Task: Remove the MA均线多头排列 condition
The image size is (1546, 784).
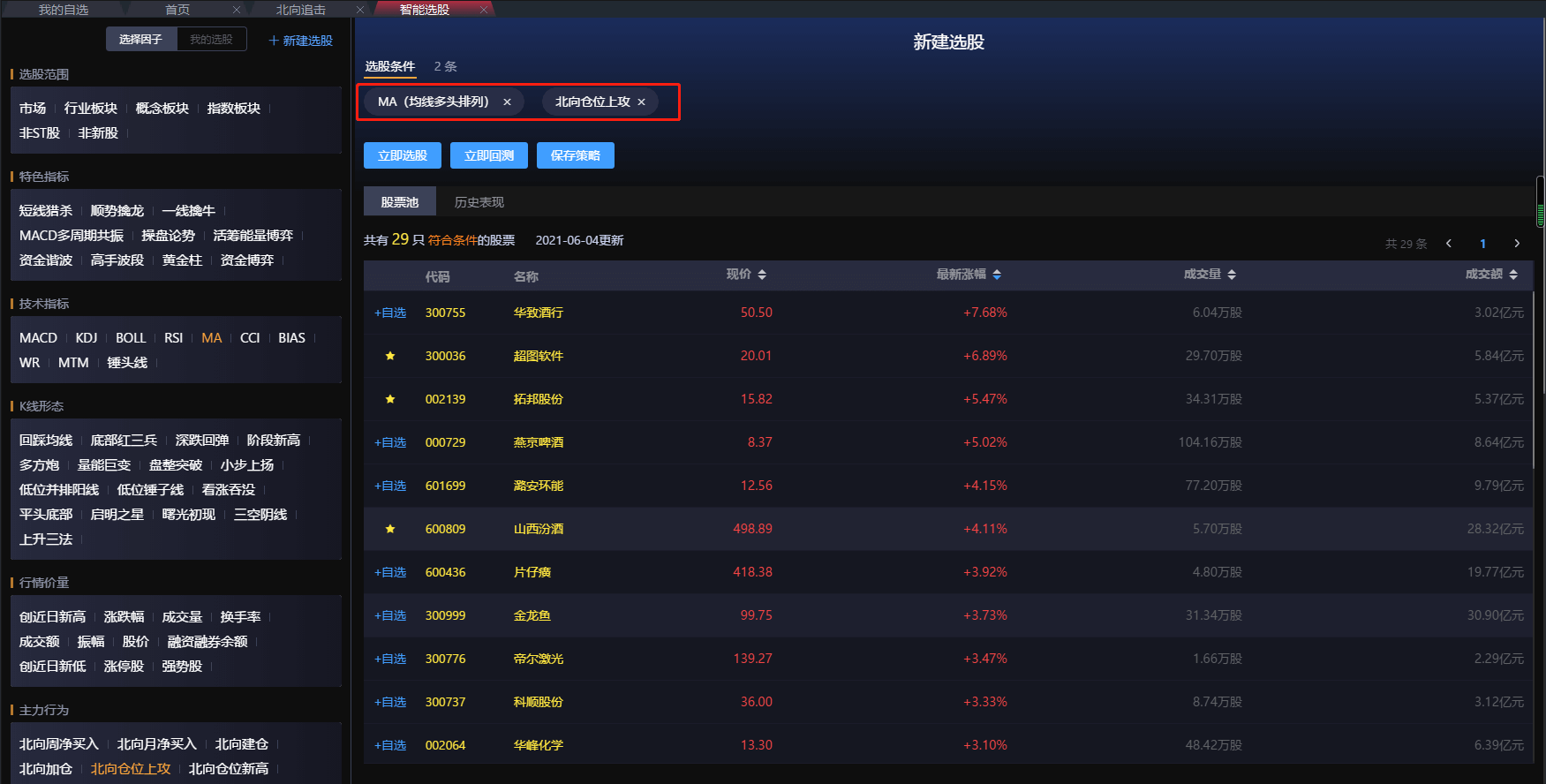Action: 507,102
